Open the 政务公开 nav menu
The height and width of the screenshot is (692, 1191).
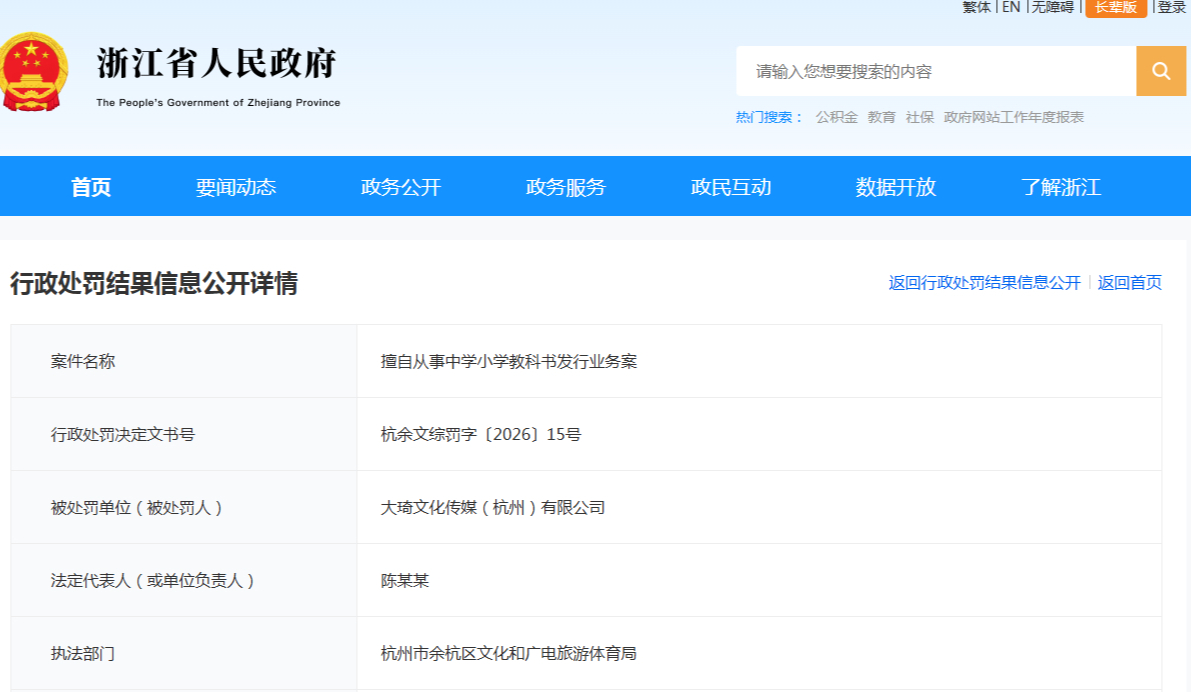point(400,187)
